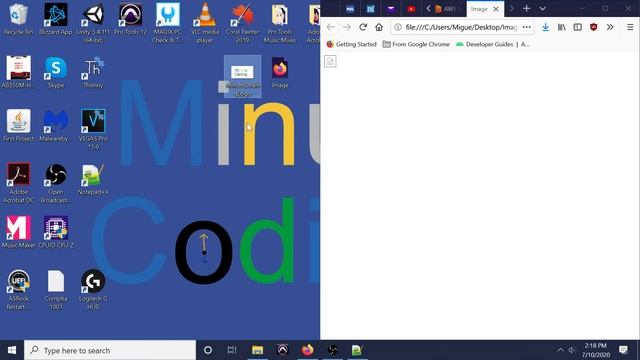This screenshot has height=360, width=640.
Task: Show hidden system tray icons
Action: click(x=560, y=350)
